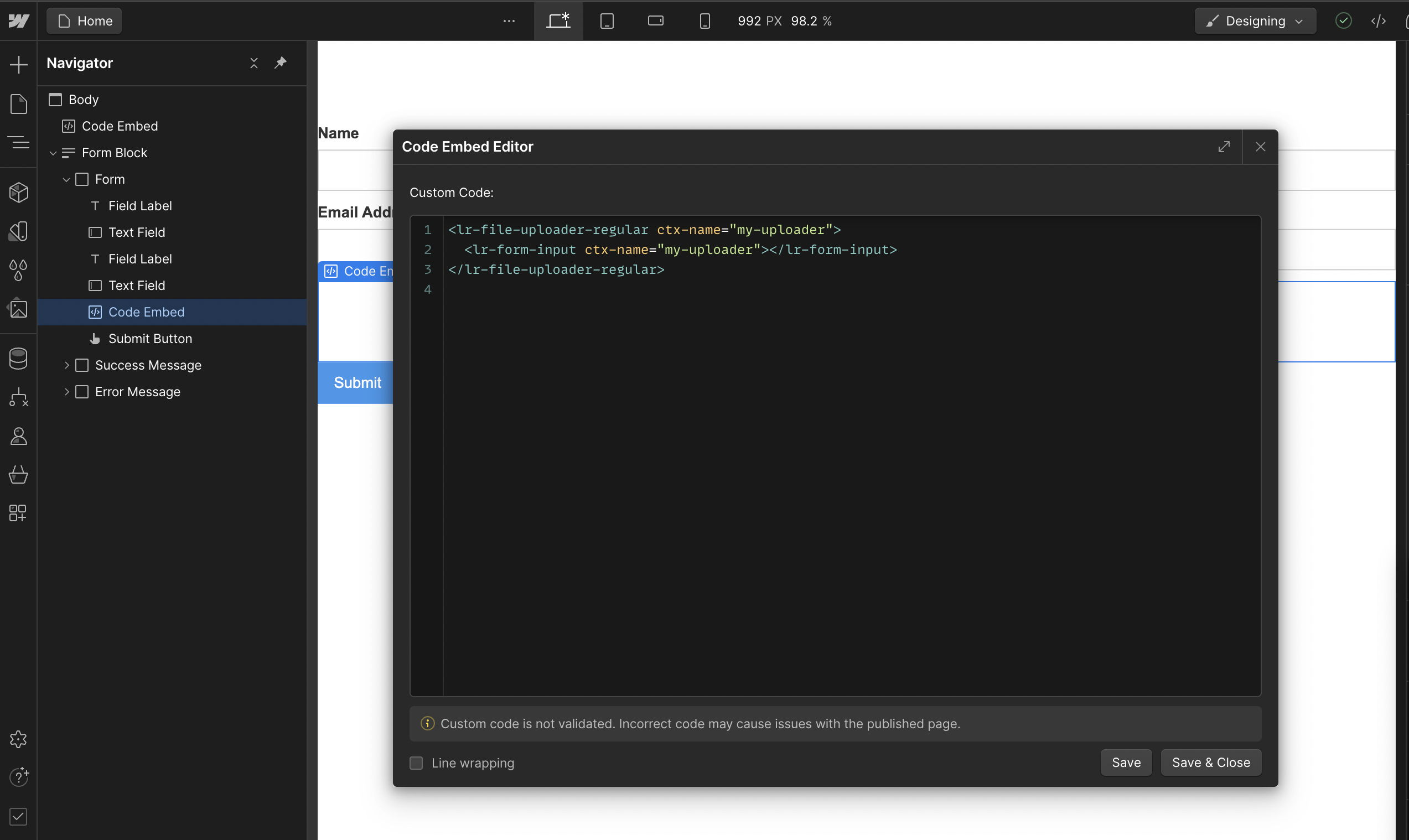This screenshot has height=840, width=1409.
Task: Switch to the tablet breakpoint
Action: (x=607, y=20)
